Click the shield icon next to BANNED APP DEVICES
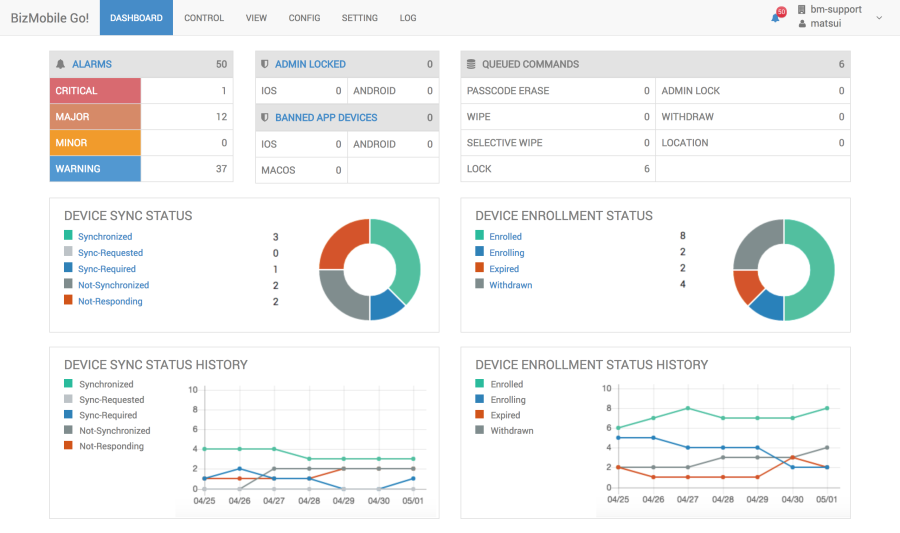 pos(265,118)
